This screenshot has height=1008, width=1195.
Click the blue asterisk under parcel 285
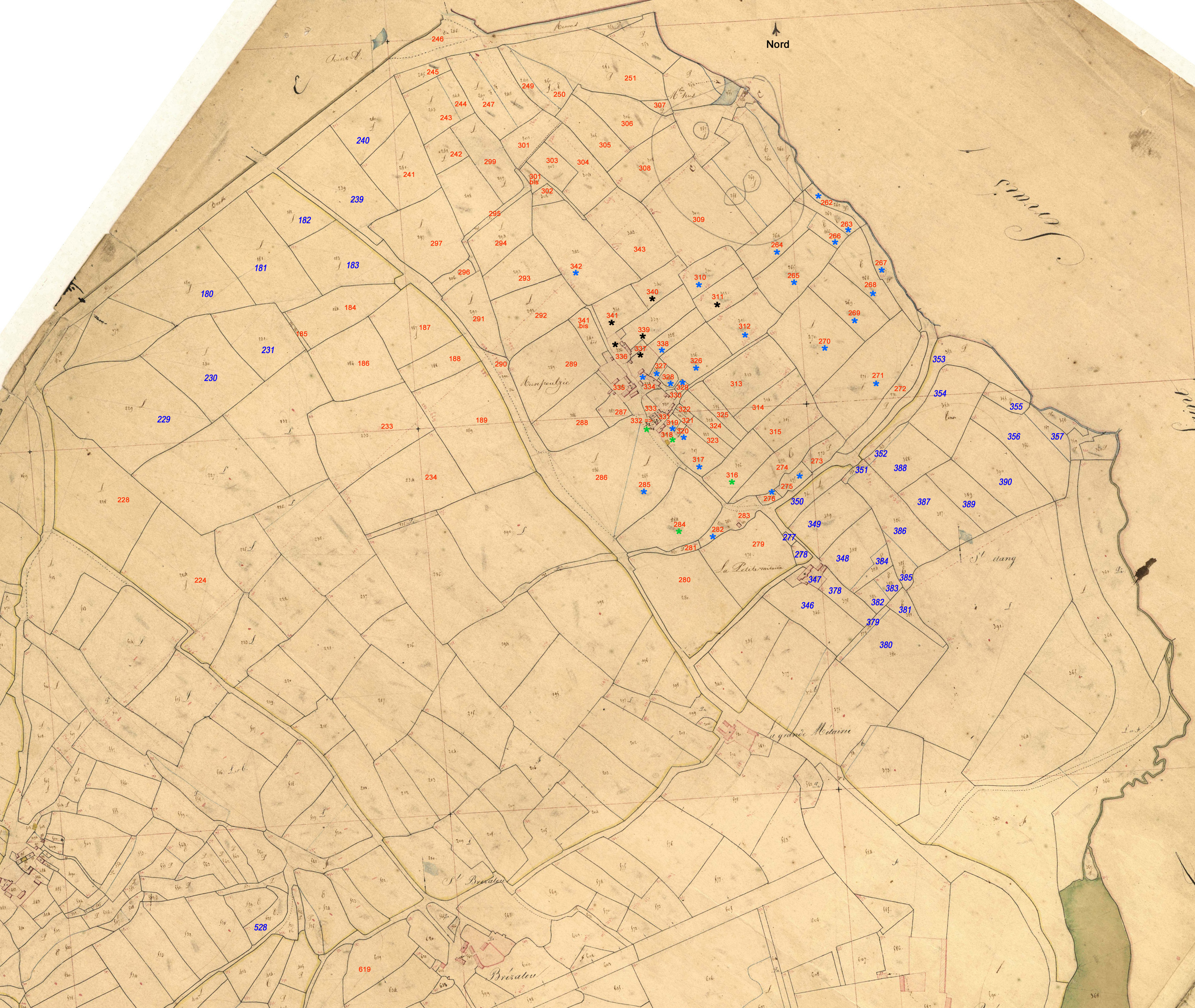coord(644,492)
